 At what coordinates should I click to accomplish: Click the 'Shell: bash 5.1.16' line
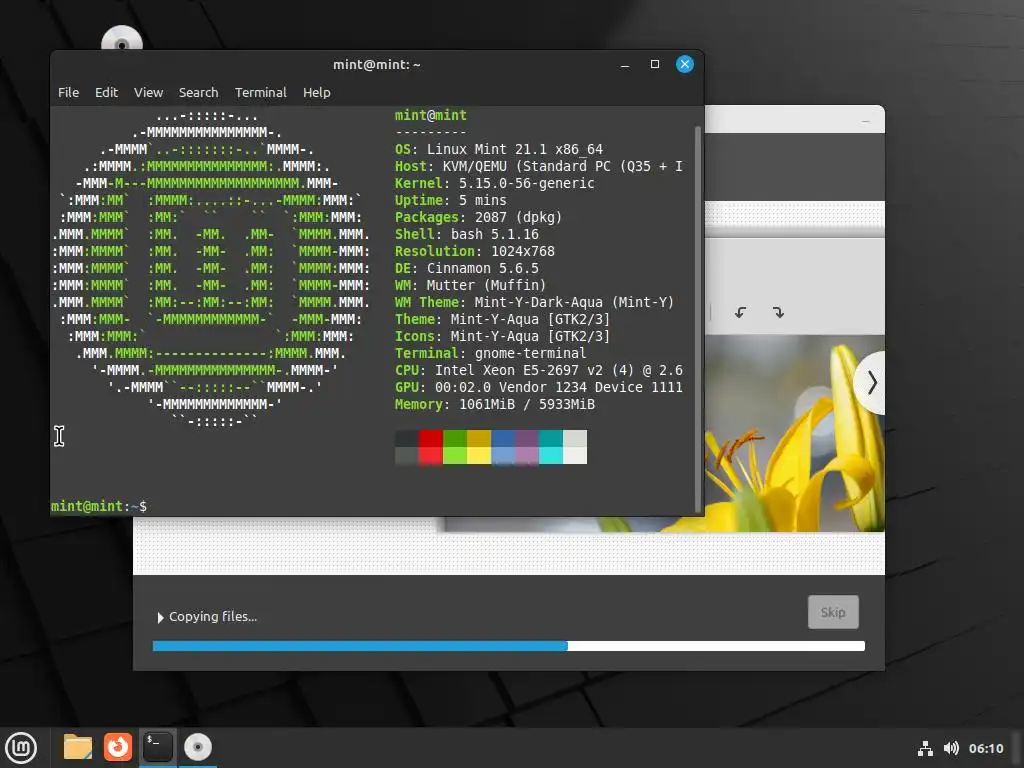(x=466, y=234)
